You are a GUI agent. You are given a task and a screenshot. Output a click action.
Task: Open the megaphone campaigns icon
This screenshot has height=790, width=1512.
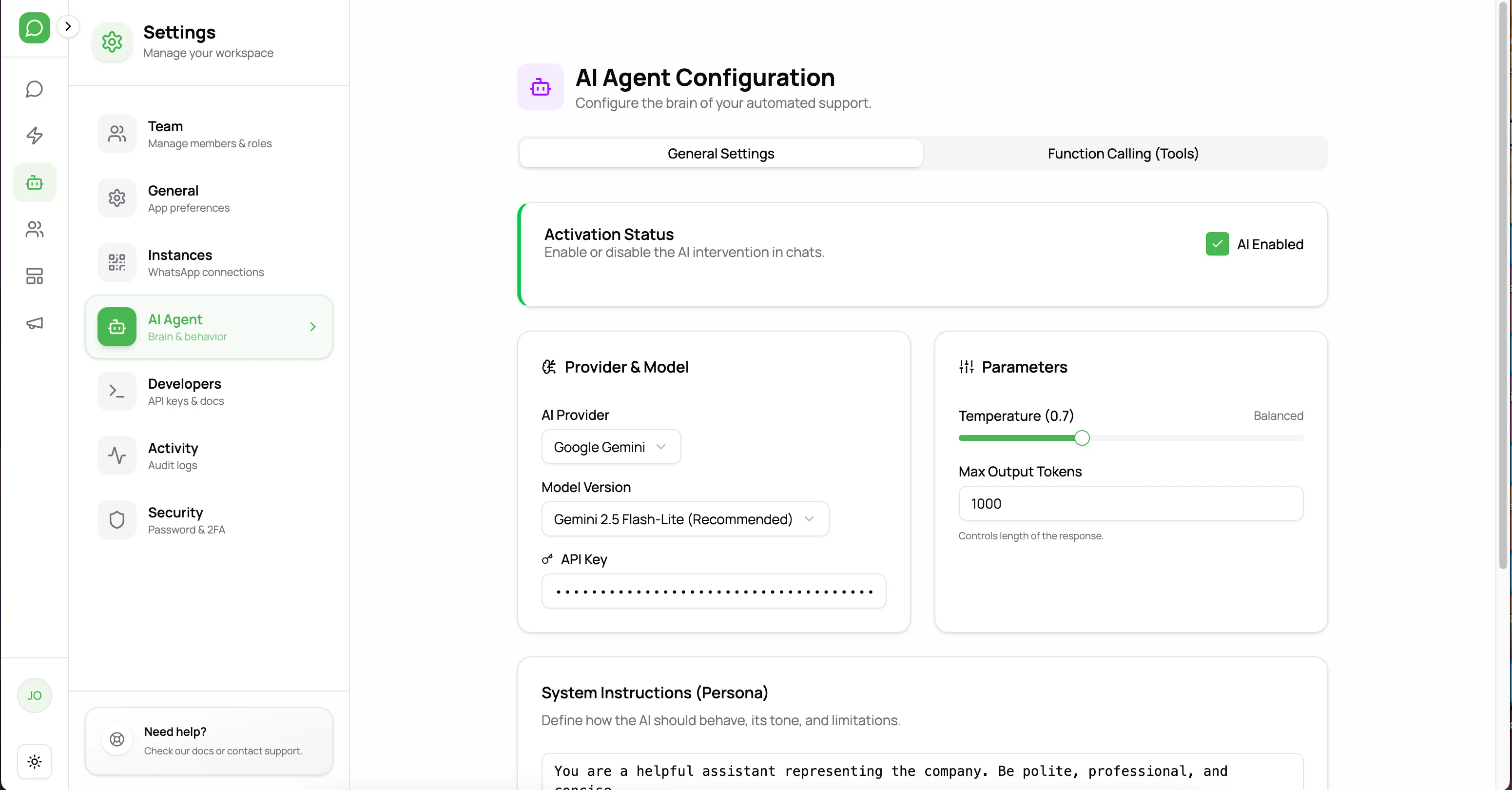(34, 323)
